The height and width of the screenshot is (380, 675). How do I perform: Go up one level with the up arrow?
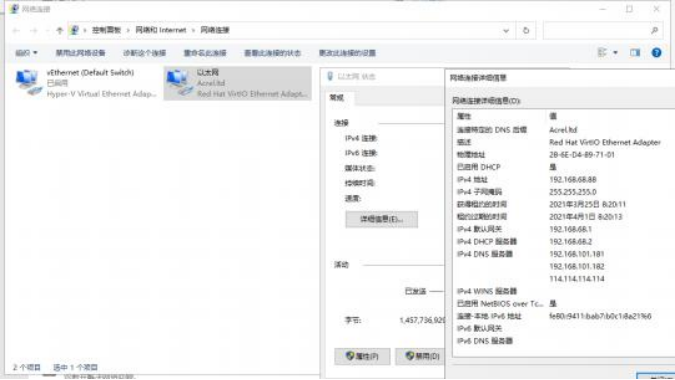[59, 31]
